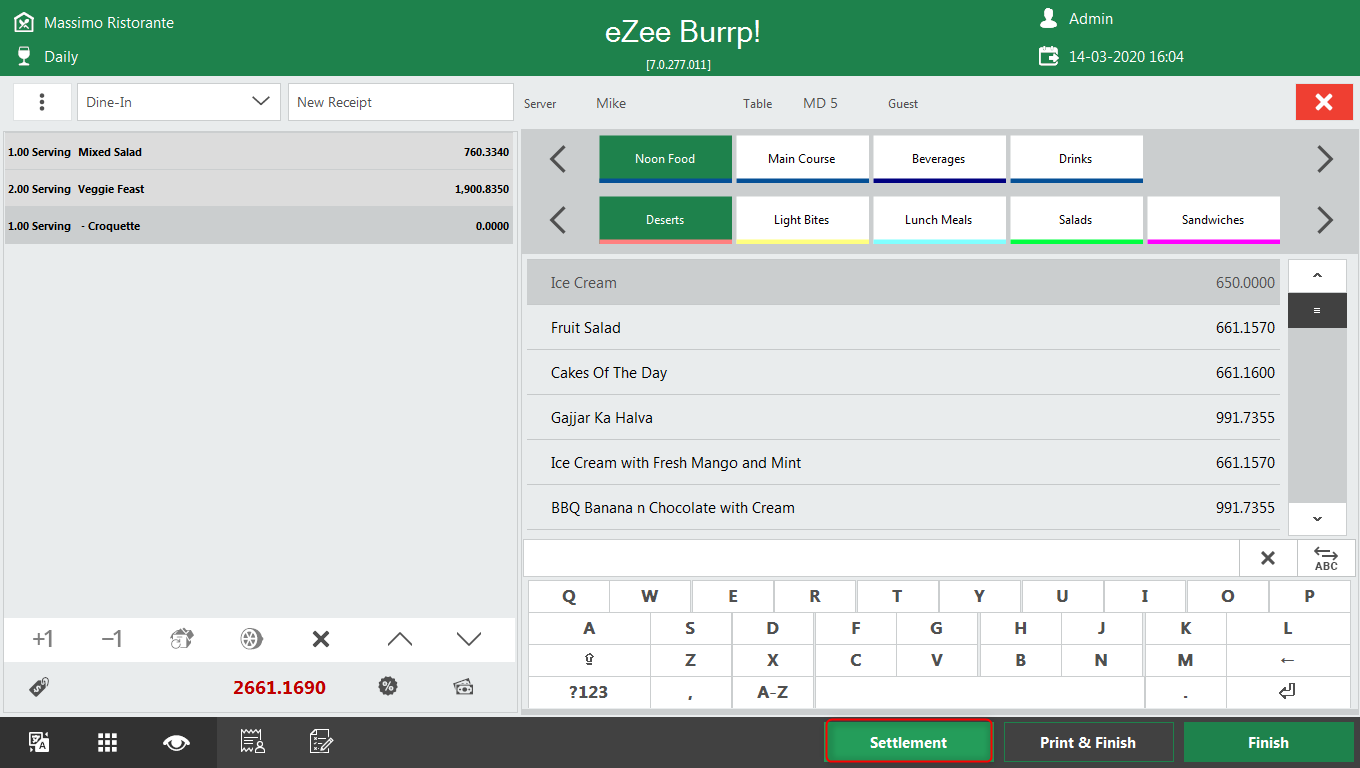The height and width of the screenshot is (768, 1360).
Task: Open the Deserts category
Action: pos(665,220)
